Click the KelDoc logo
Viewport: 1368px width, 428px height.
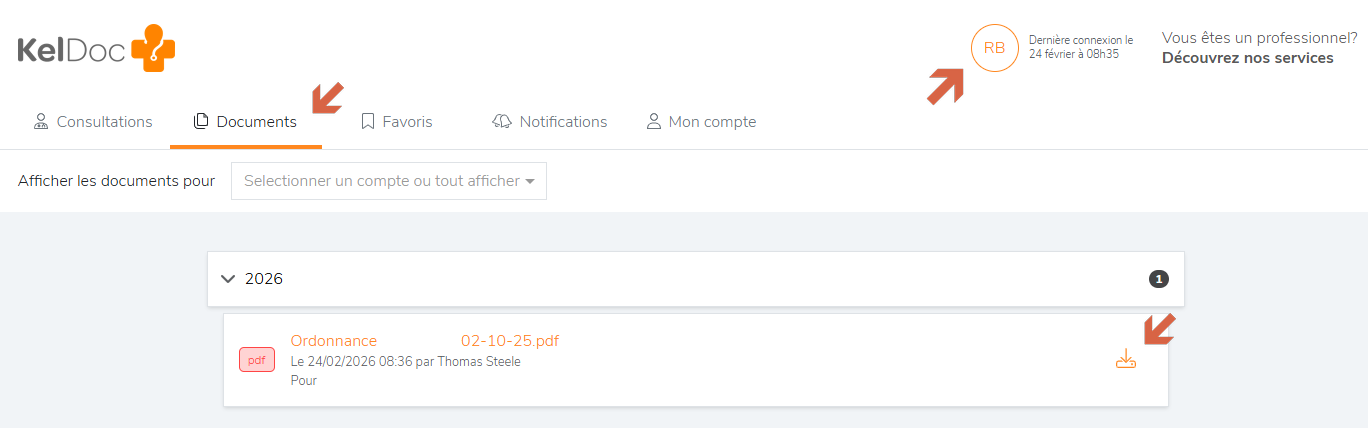point(97,48)
